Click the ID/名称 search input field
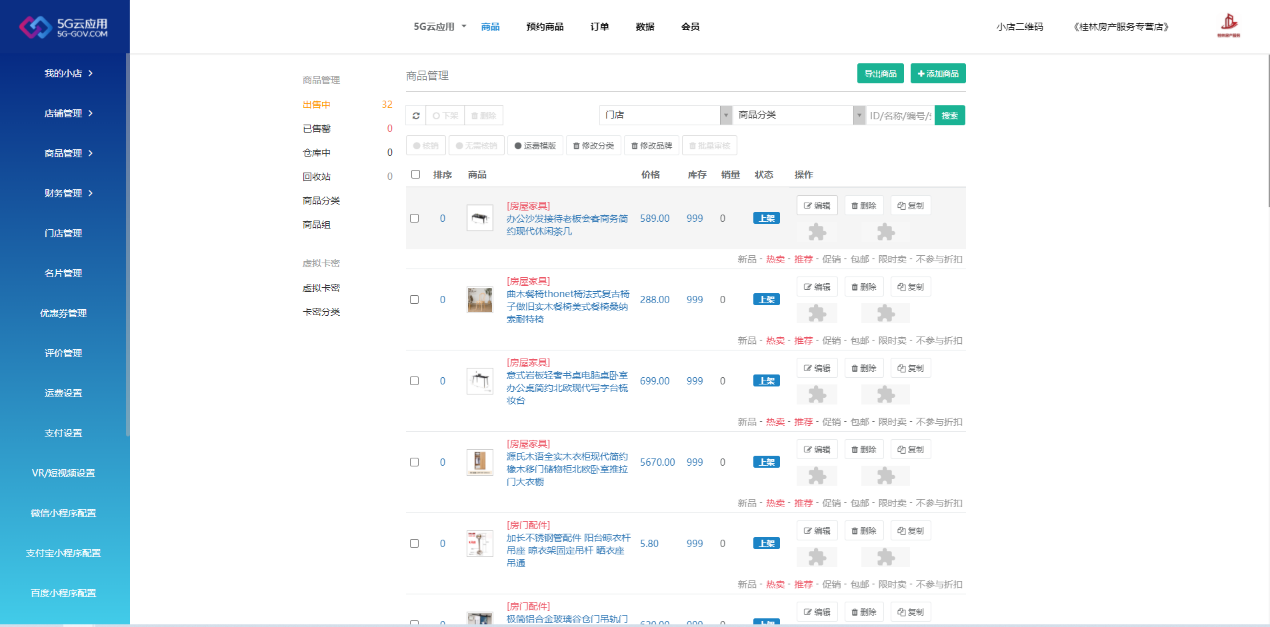The height and width of the screenshot is (627, 1270). pyautogui.click(x=900, y=115)
